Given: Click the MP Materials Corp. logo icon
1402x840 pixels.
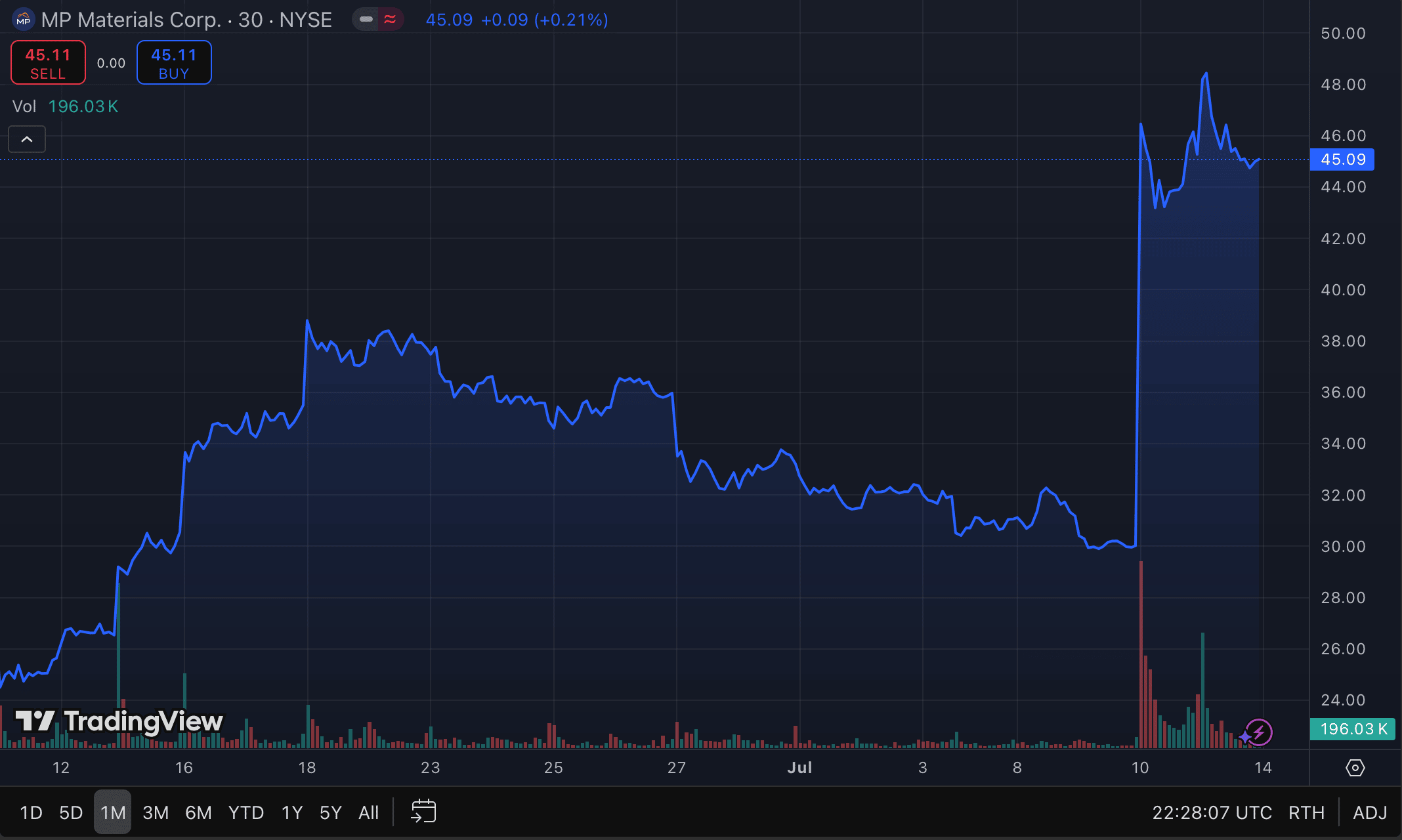Looking at the screenshot, I should pos(24,20).
